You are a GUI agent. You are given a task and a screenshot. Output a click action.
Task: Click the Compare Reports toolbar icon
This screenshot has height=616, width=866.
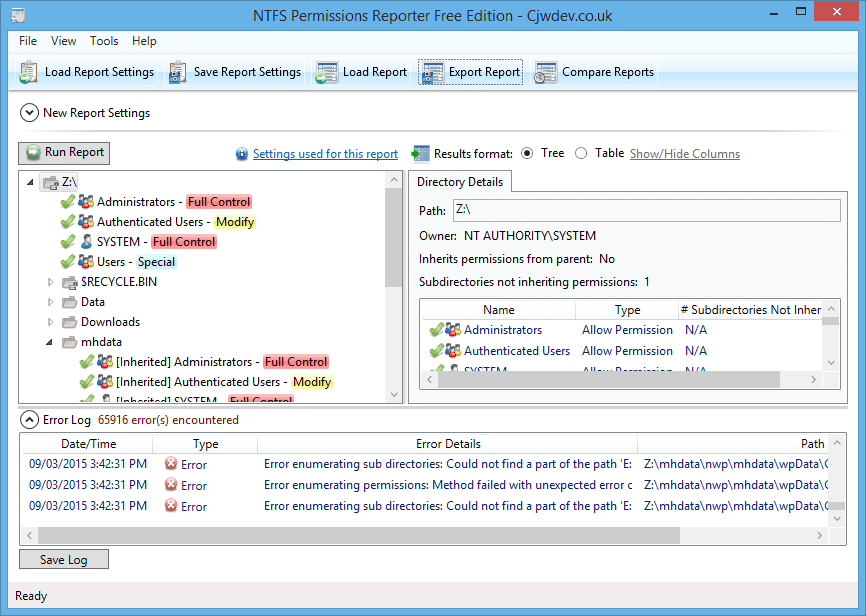(x=546, y=72)
